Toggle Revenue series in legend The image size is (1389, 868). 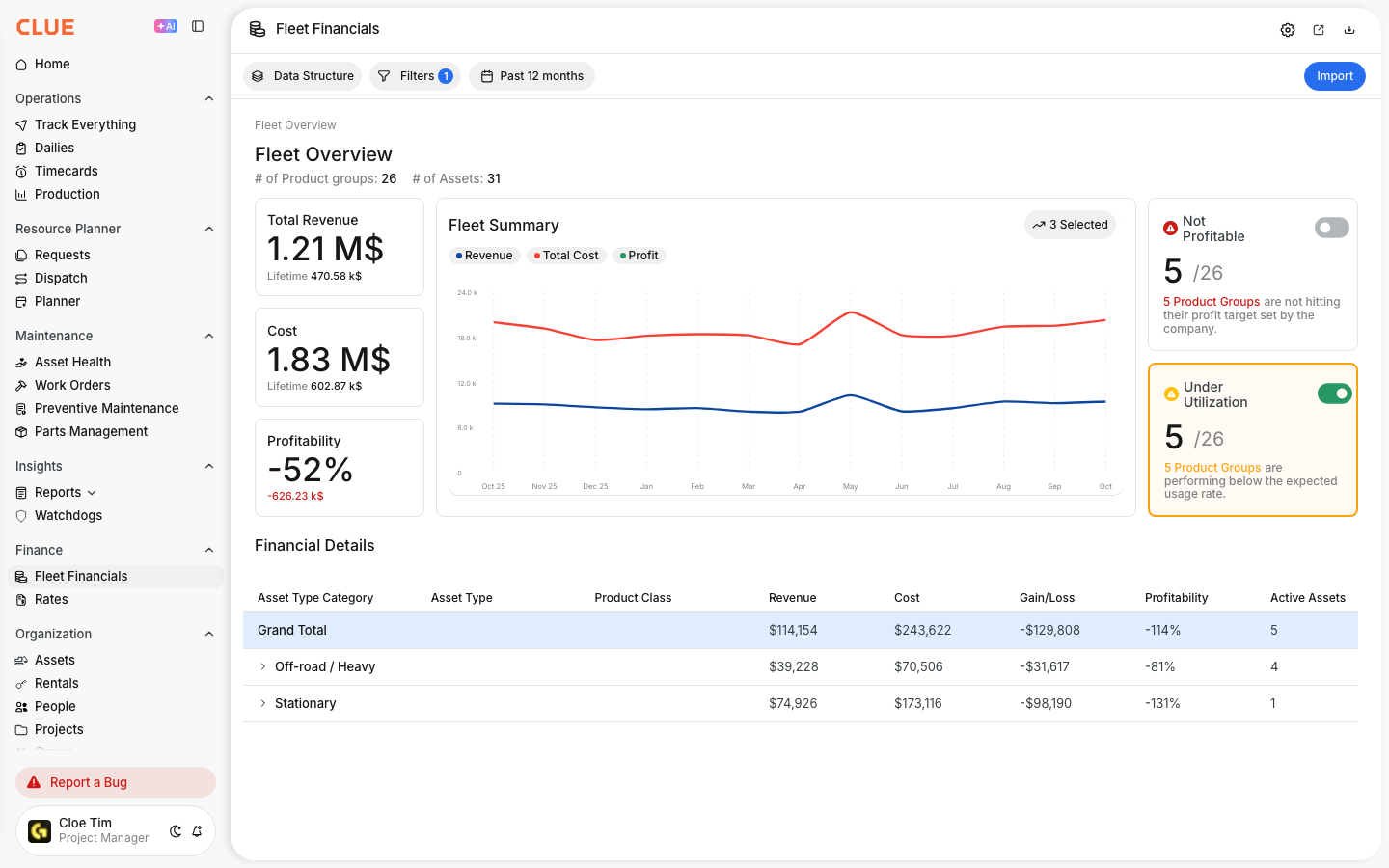tap(484, 256)
